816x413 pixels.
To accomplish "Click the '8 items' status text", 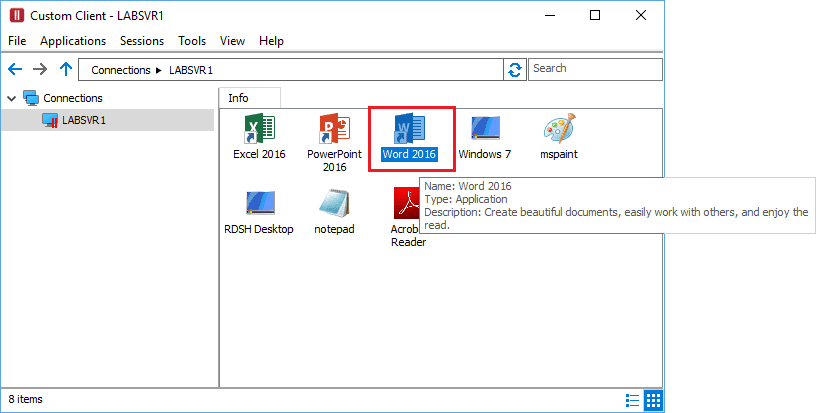I will pos(26,399).
